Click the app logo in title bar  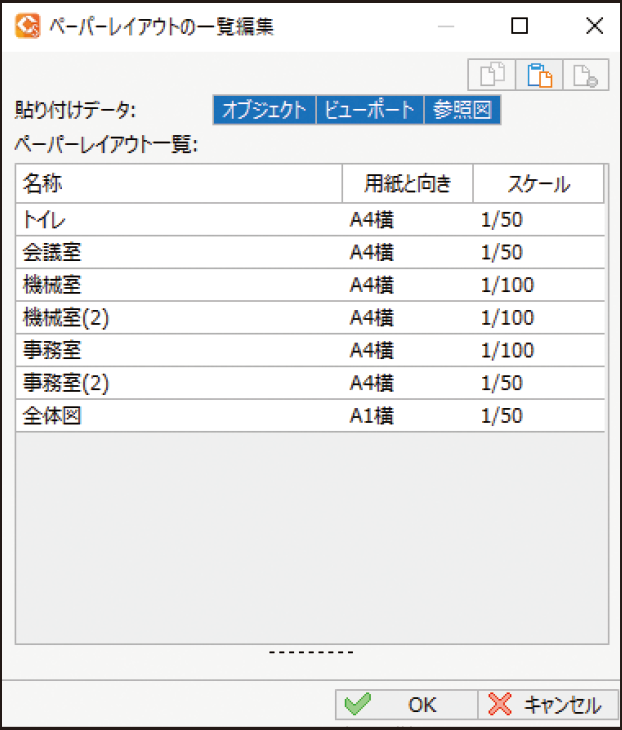(x=28, y=27)
